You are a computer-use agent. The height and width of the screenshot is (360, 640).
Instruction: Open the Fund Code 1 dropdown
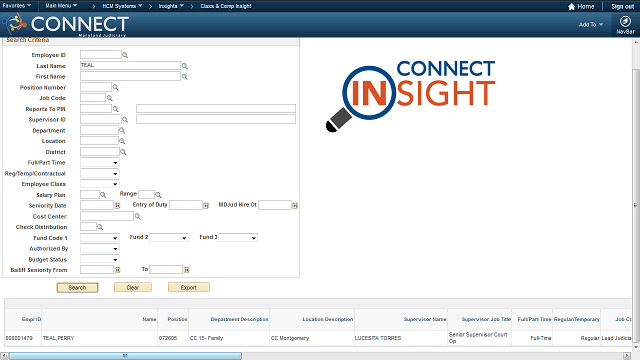pyautogui.click(x=100, y=238)
